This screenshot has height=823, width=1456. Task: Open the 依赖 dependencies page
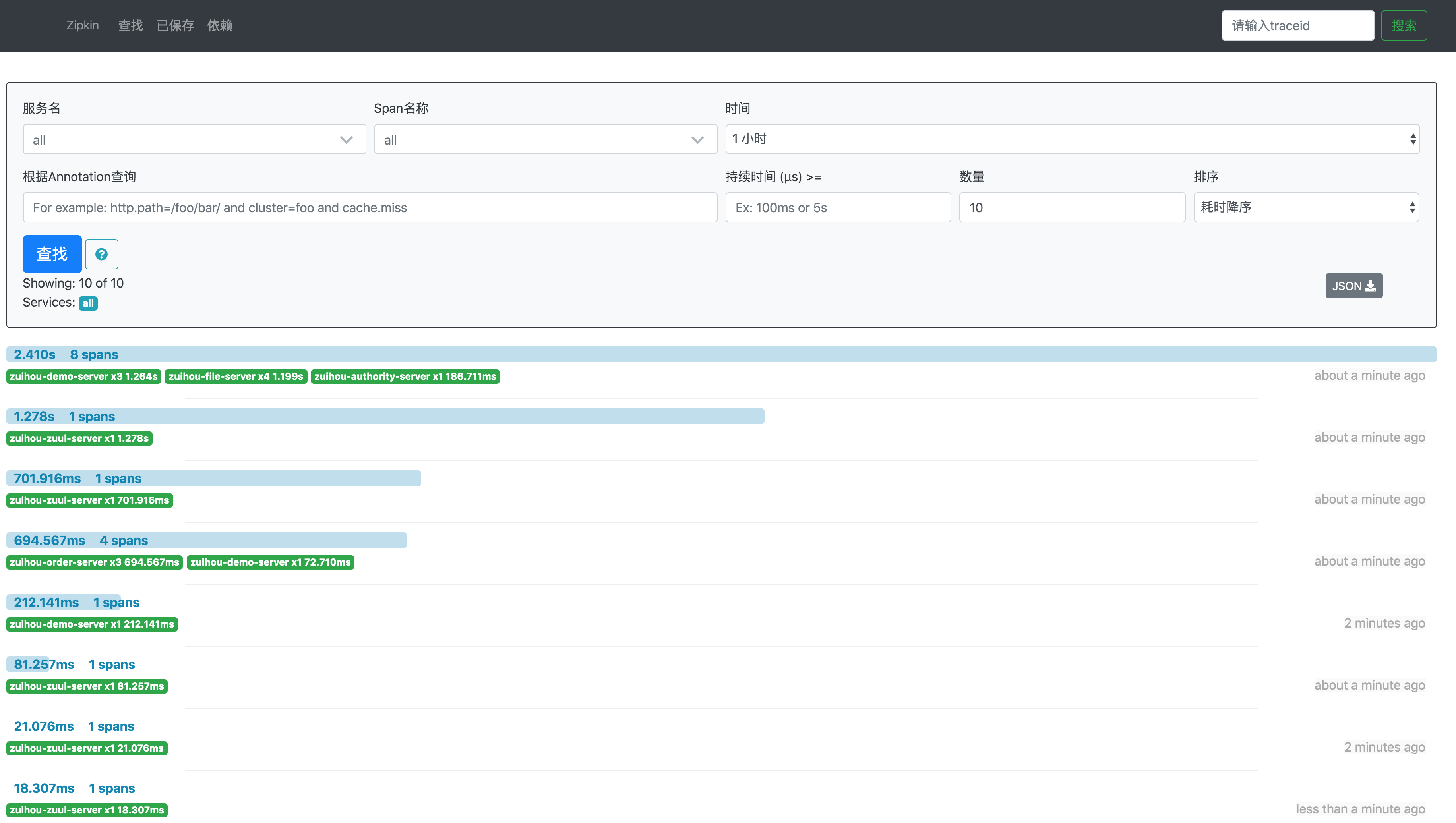pyautogui.click(x=219, y=25)
